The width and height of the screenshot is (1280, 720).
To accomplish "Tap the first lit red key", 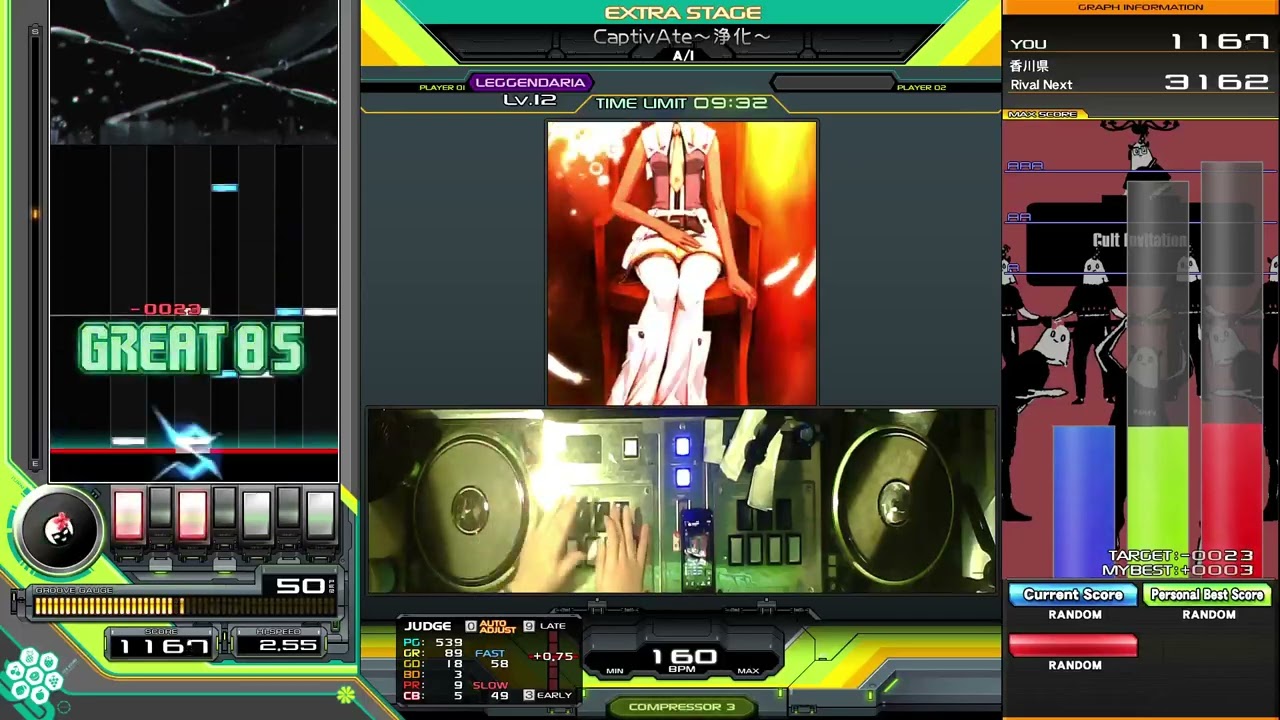I will pos(128,515).
